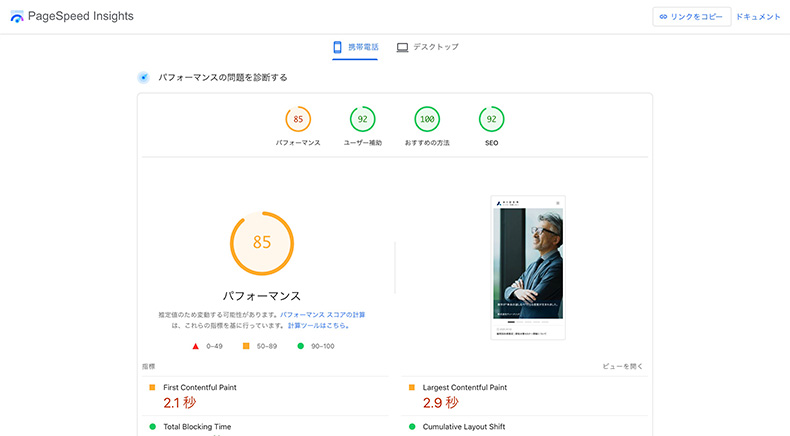This screenshot has width=790, height=436.
Task: Click the large 85 performance gauge
Action: [262, 243]
